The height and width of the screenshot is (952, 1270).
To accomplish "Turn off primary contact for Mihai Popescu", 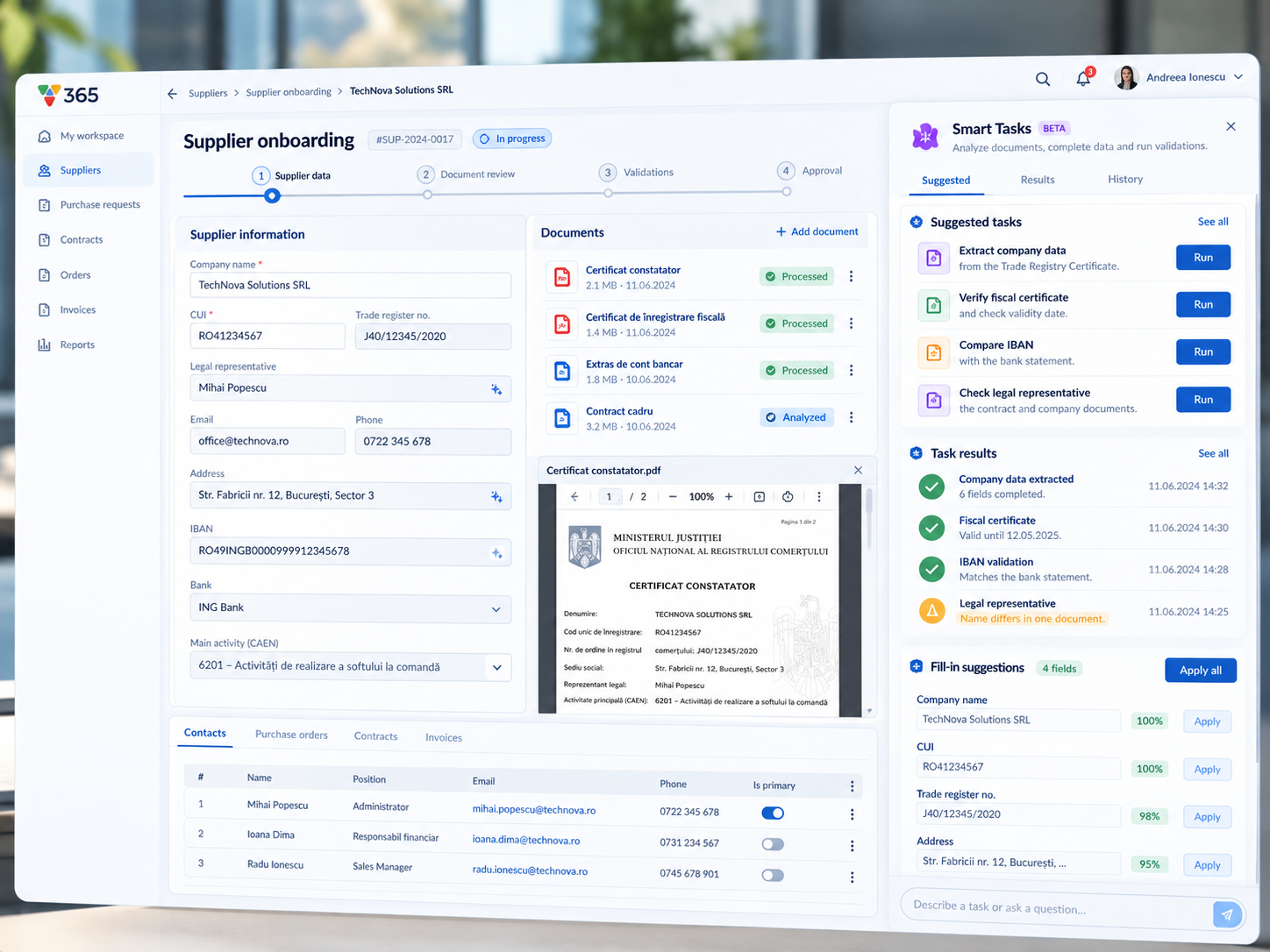I will [x=773, y=813].
